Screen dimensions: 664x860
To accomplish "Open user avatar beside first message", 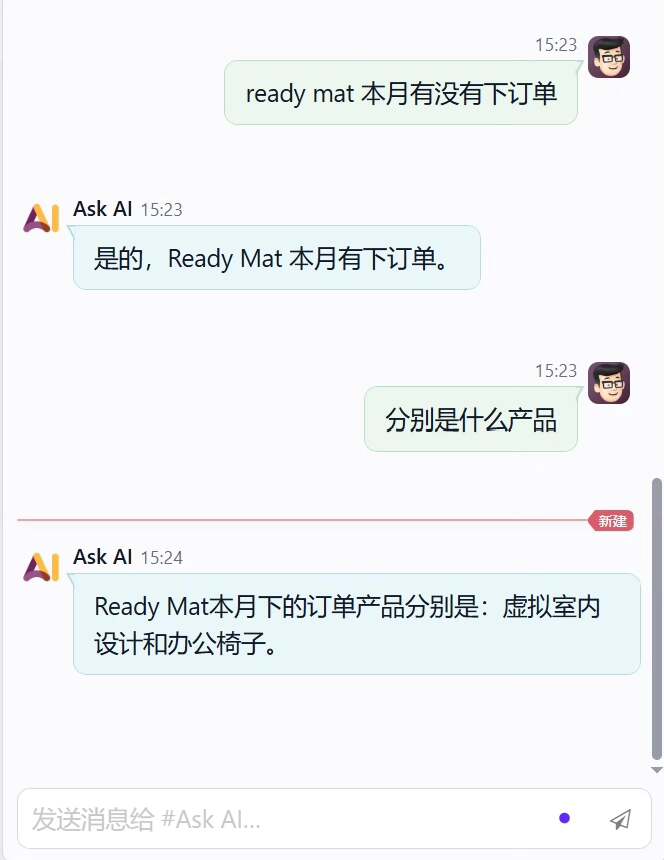I will [609, 57].
